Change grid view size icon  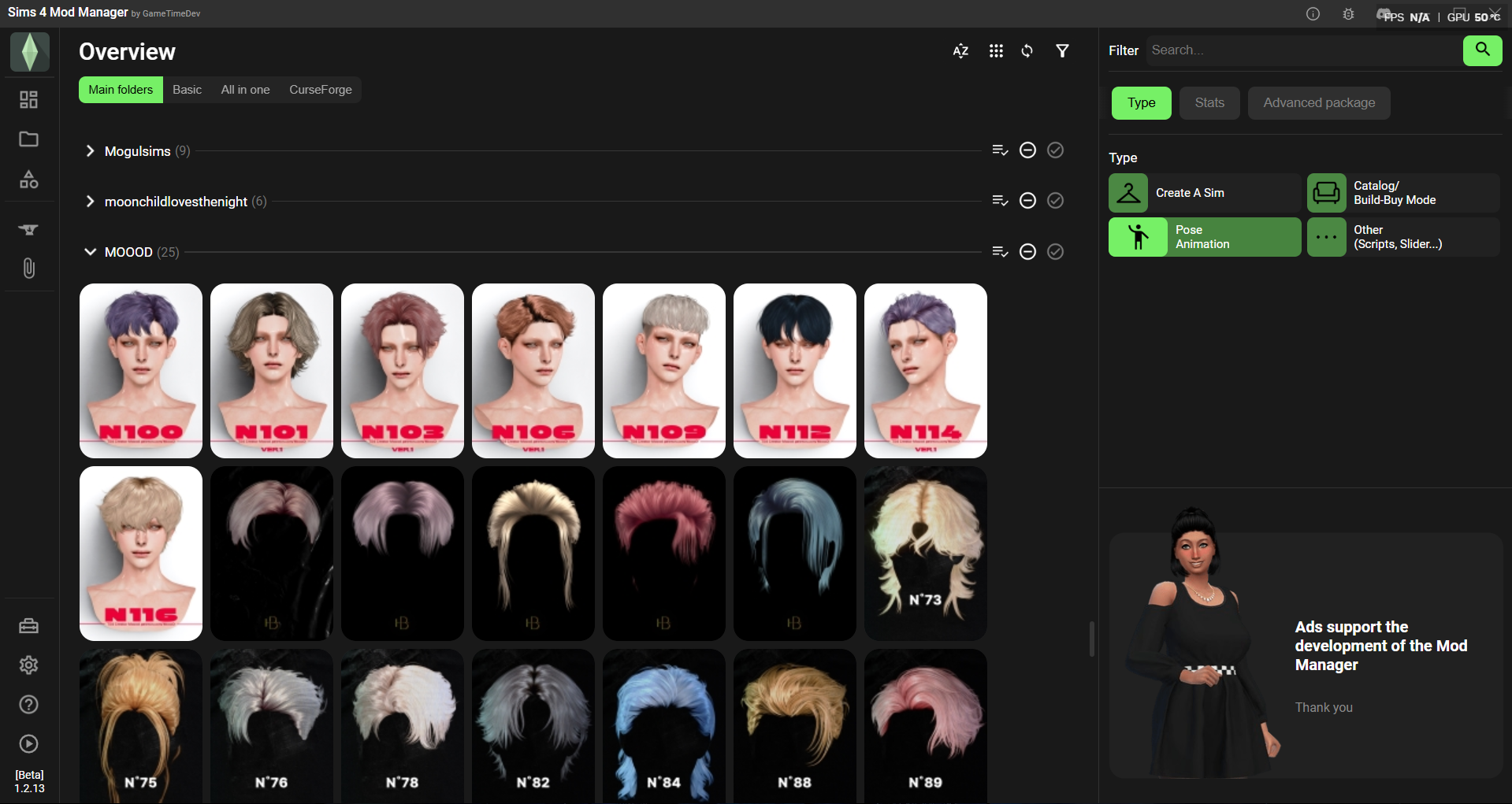click(996, 51)
